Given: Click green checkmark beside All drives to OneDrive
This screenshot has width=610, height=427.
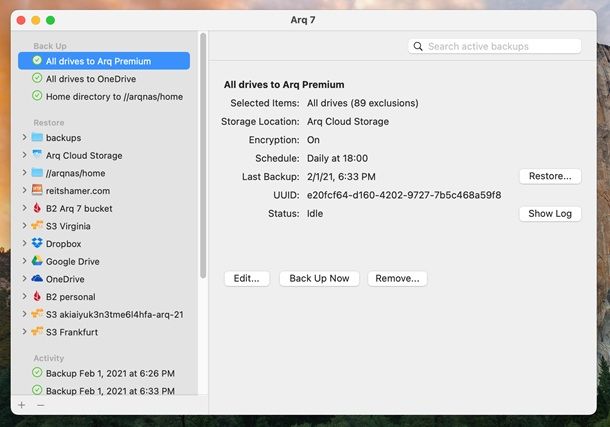Looking at the screenshot, I should pyautogui.click(x=37, y=78).
